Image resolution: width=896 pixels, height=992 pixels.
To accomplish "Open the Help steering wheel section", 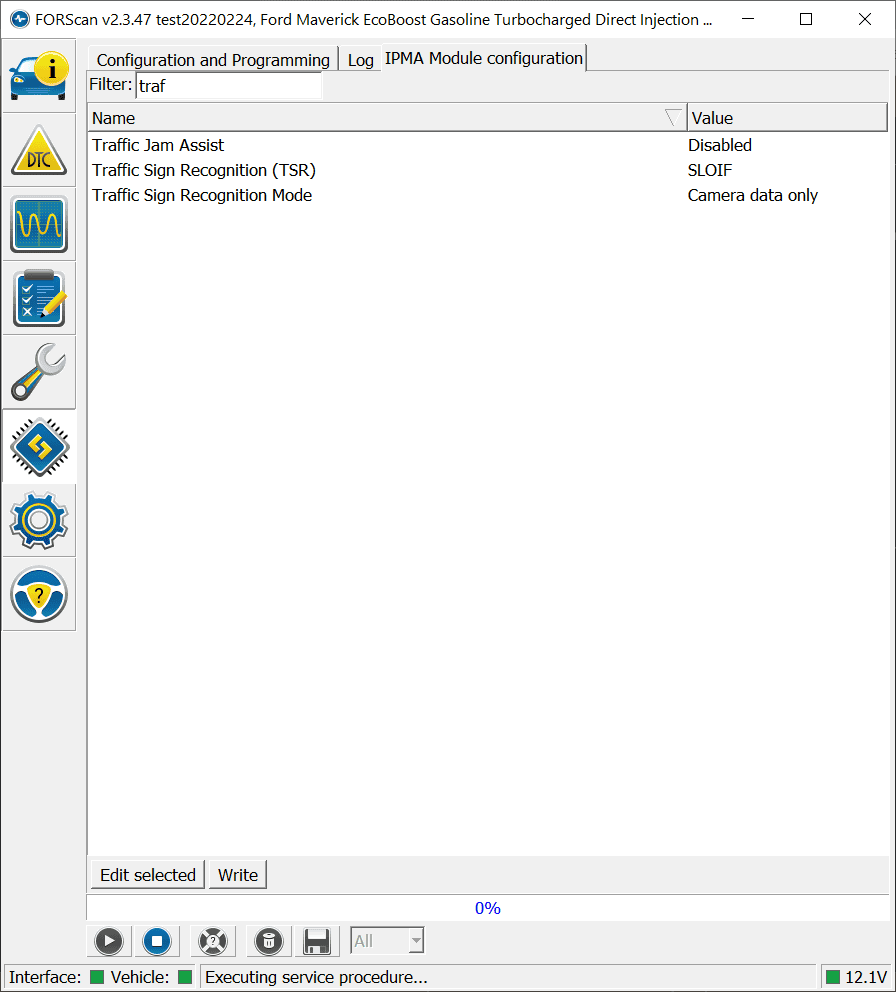I will (39, 595).
